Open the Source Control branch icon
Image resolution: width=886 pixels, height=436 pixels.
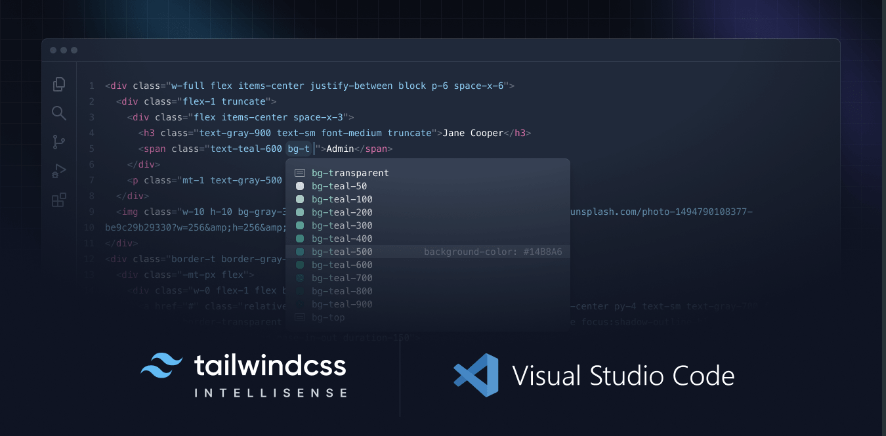(59, 142)
